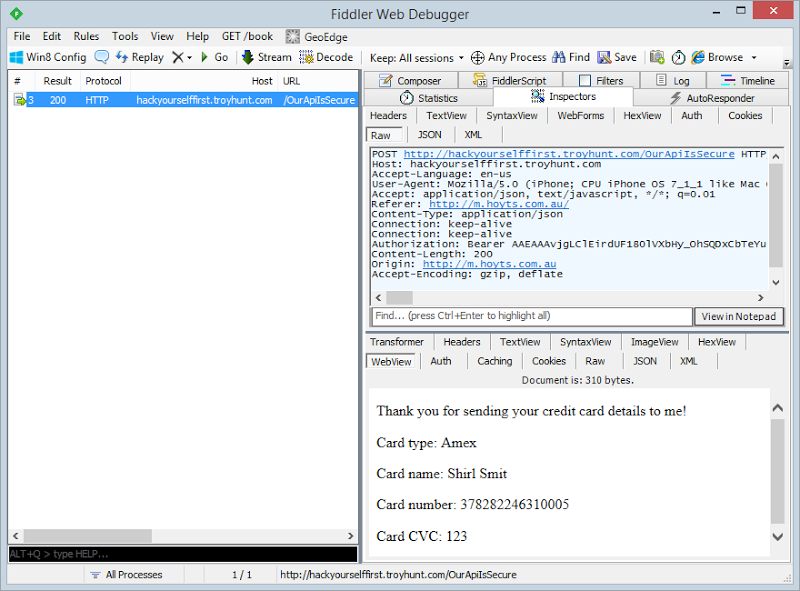Click the Find text input field
This screenshot has height=591, width=800.
click(x=532, y=316)
